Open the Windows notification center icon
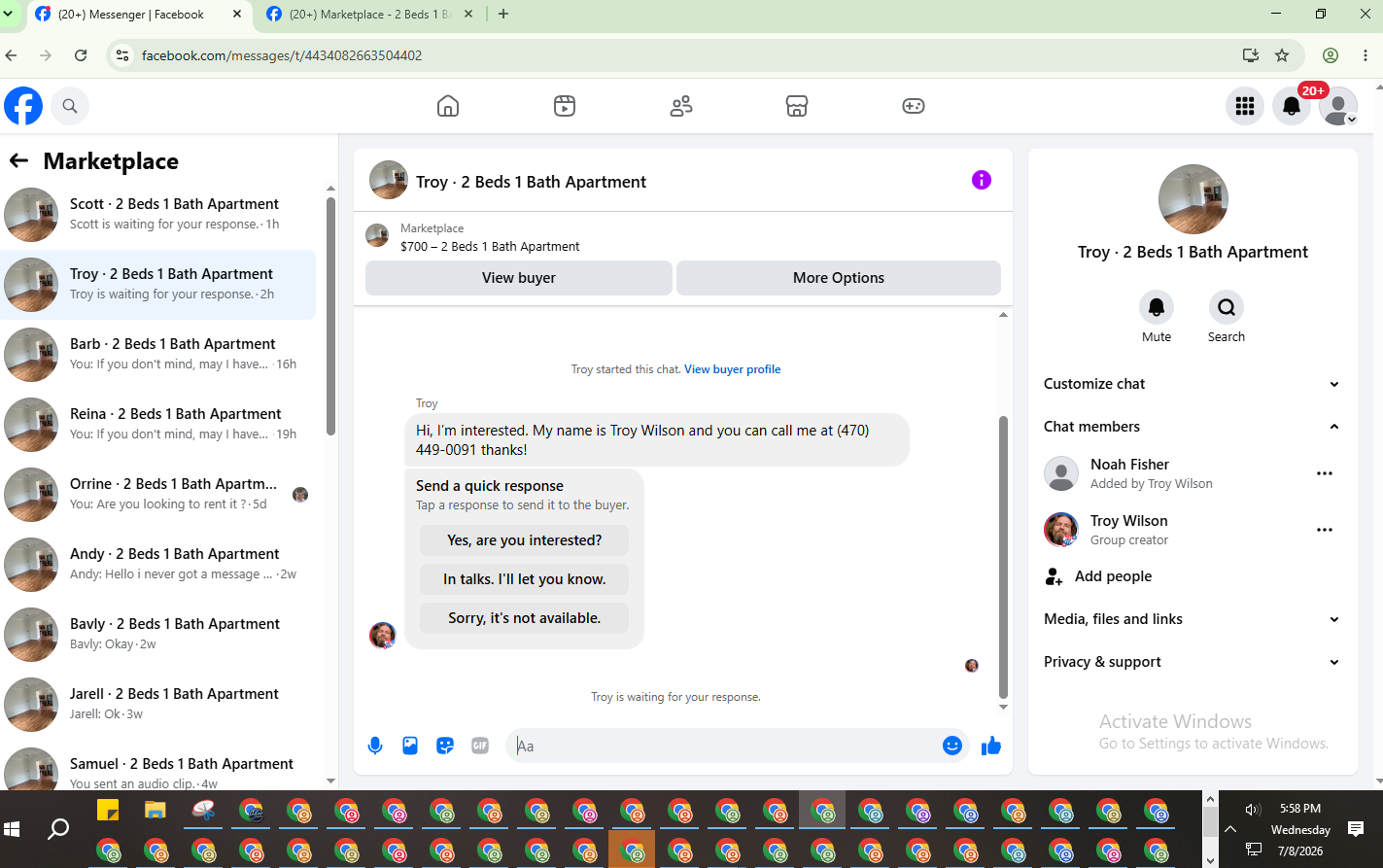This screenshot has width=1383, height=868. coord(1356,829)
